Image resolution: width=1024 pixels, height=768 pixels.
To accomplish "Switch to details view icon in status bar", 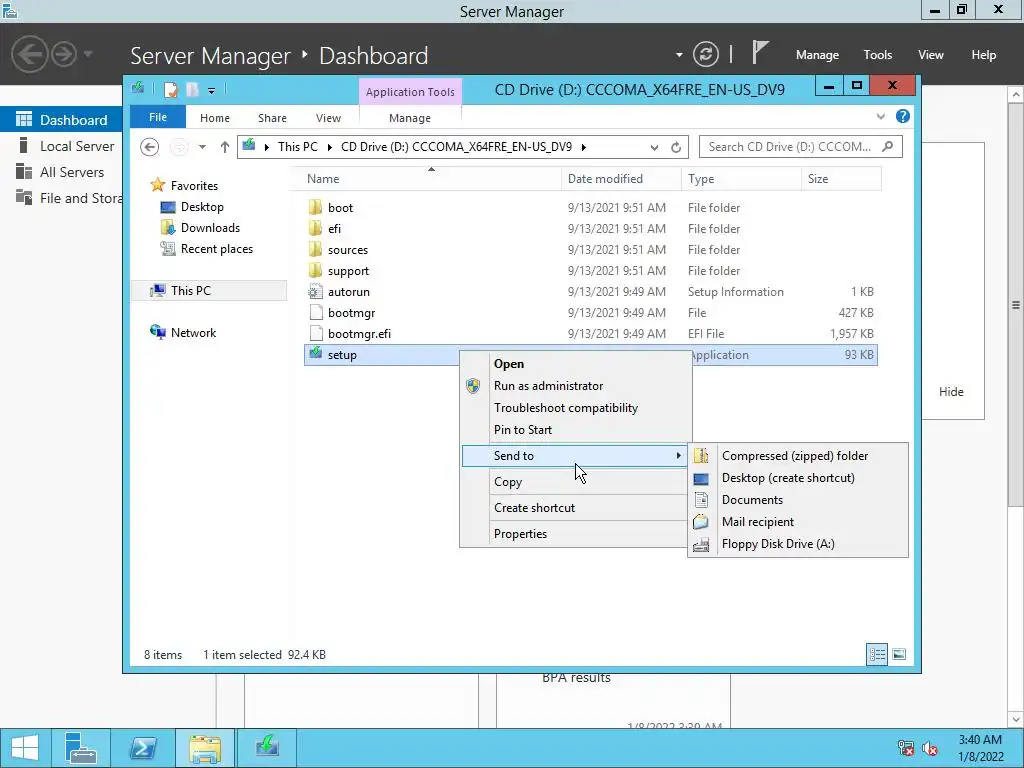I will pos(877,654).
